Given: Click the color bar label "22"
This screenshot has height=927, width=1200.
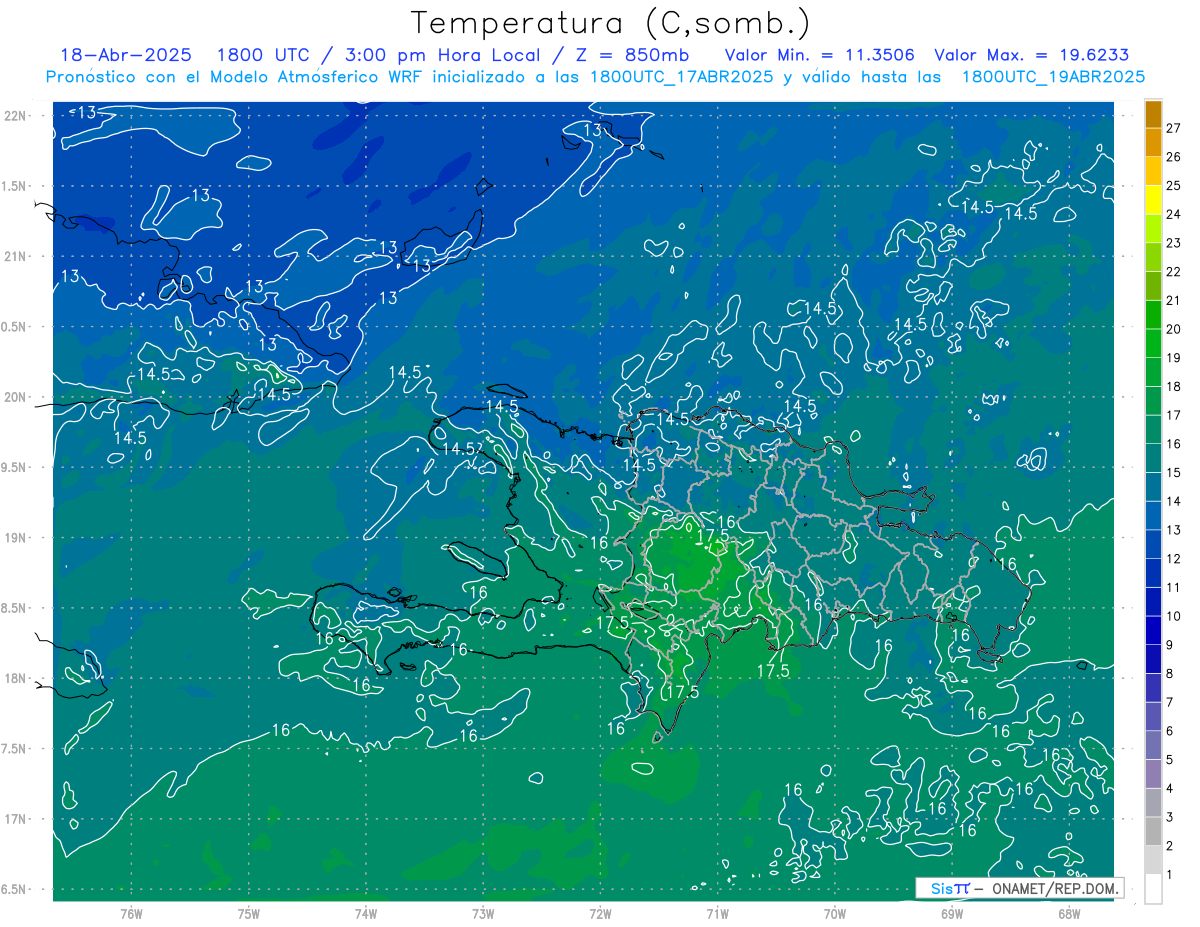Looking at the screenshot, I should click(x=1174, y=271).
